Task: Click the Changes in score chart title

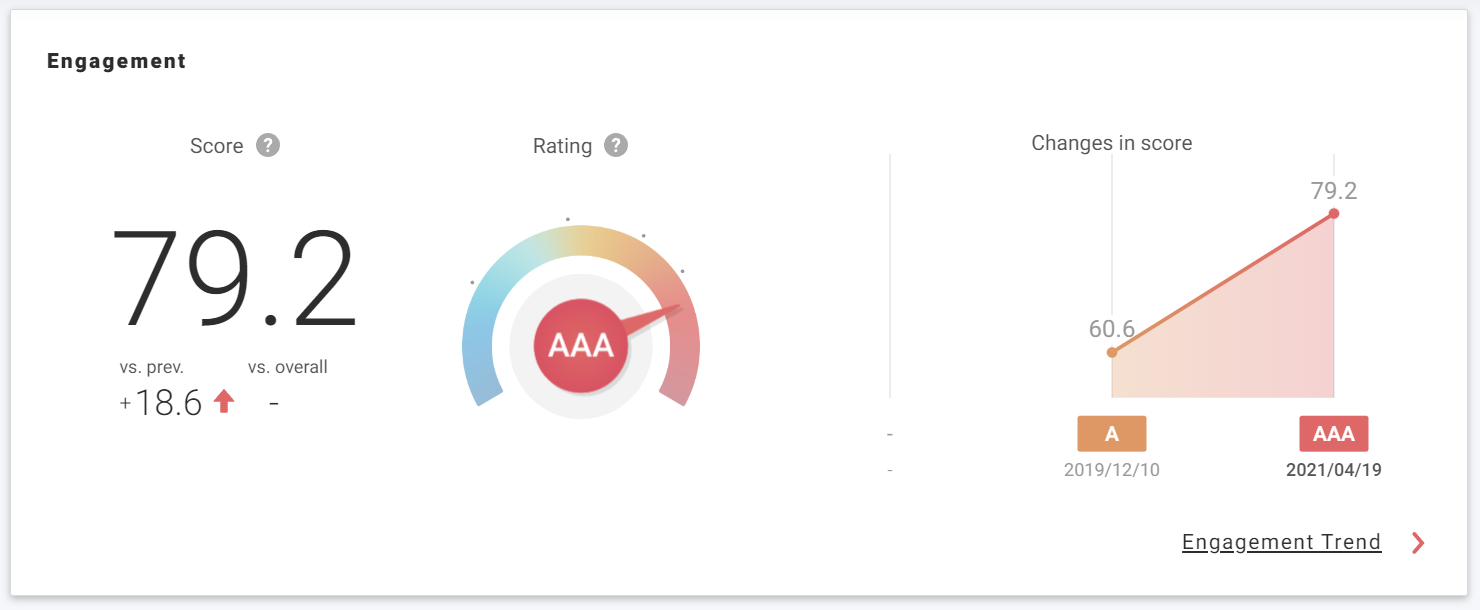Action: (1111, 143)
